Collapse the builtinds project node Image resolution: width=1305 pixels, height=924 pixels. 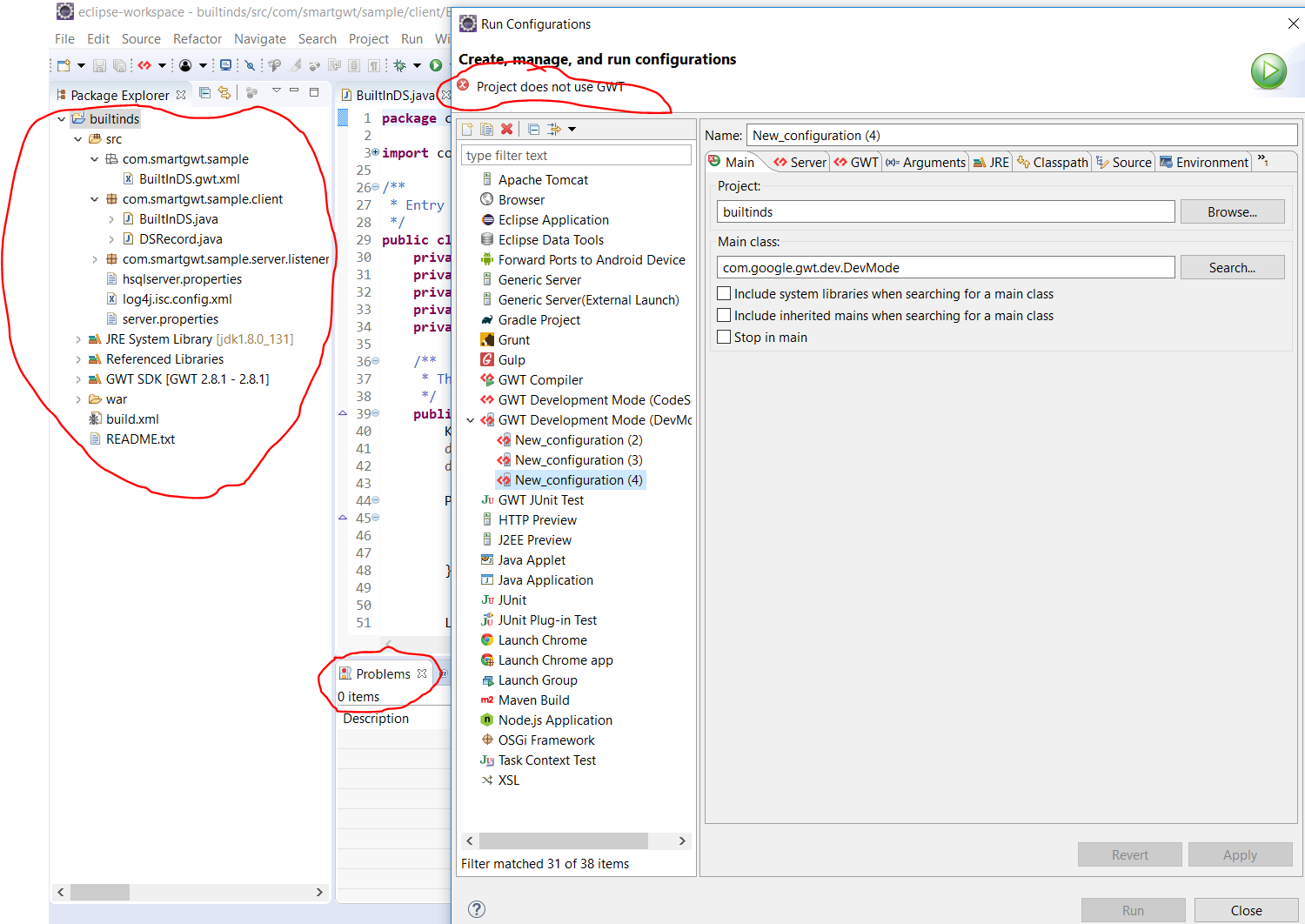pyautogui.click(x=61, y=119)
